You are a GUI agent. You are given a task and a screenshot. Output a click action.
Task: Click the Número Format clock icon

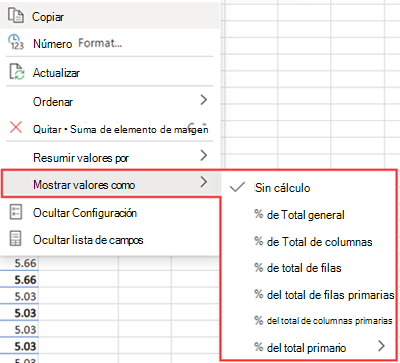pos(16,42)
